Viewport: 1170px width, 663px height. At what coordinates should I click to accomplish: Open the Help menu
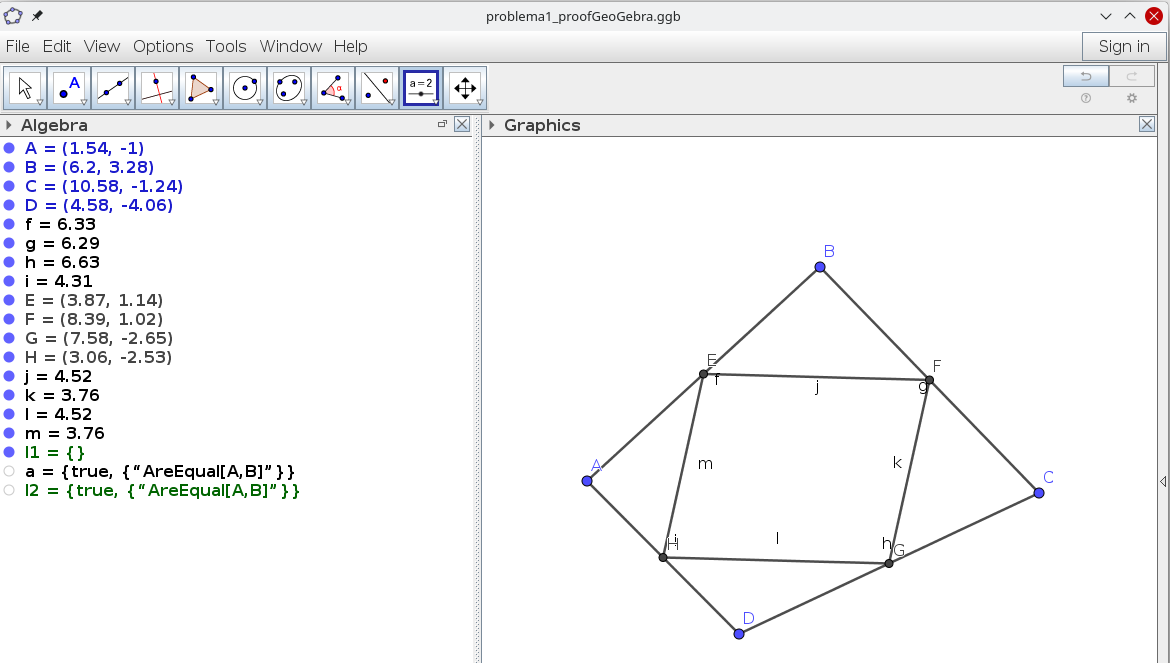click(x=351, y=46)
